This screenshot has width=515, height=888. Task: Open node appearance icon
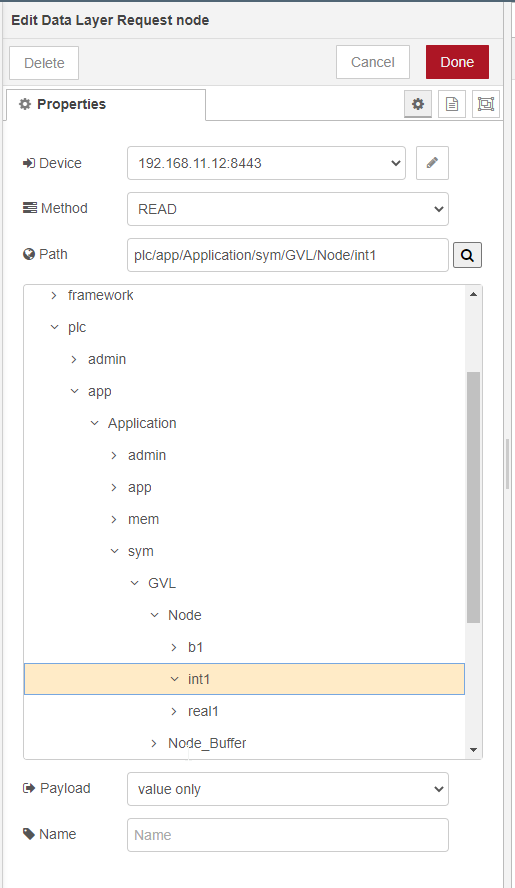point(486,104)
